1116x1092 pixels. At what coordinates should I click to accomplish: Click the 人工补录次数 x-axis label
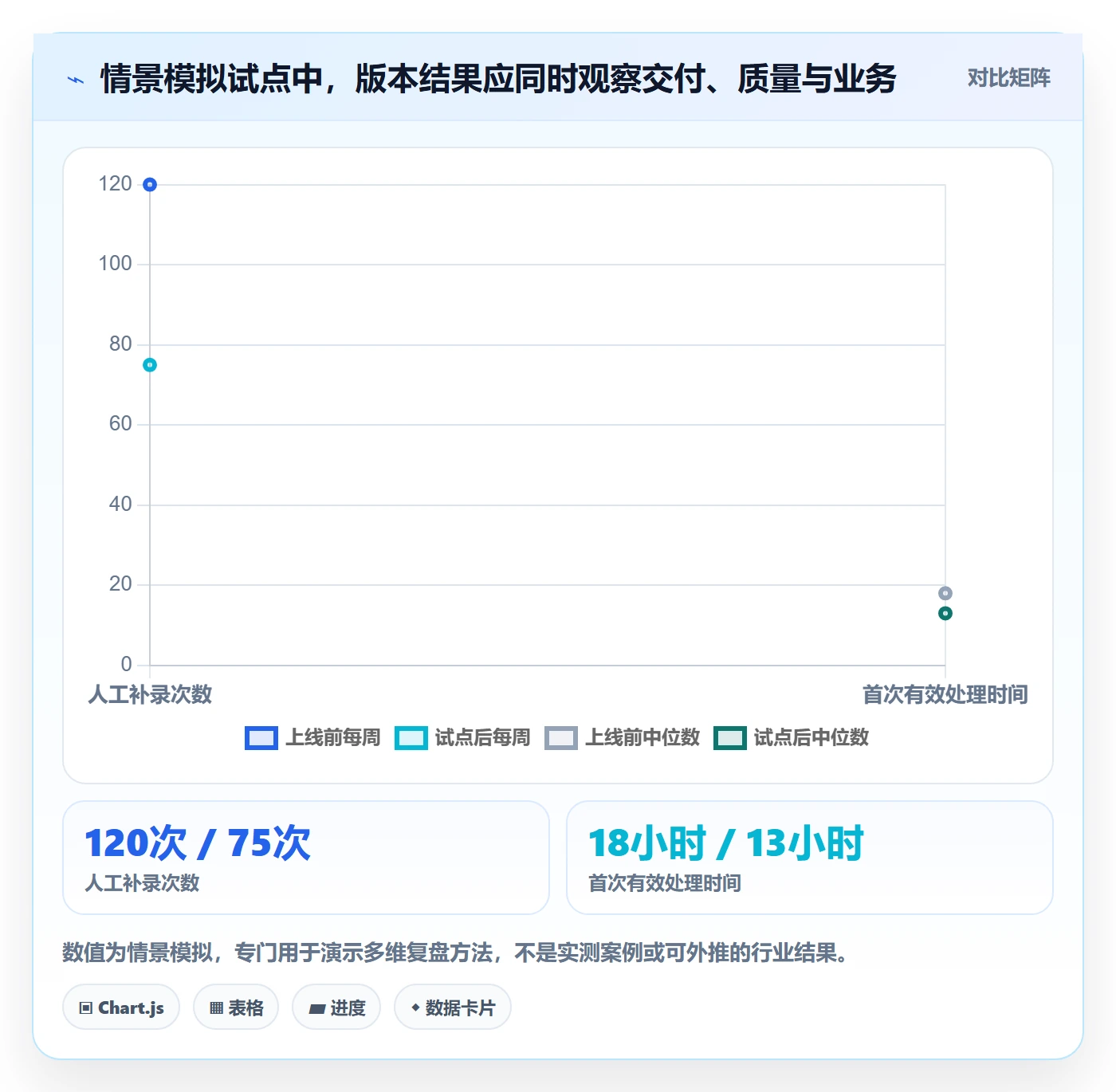pos(150,695)
